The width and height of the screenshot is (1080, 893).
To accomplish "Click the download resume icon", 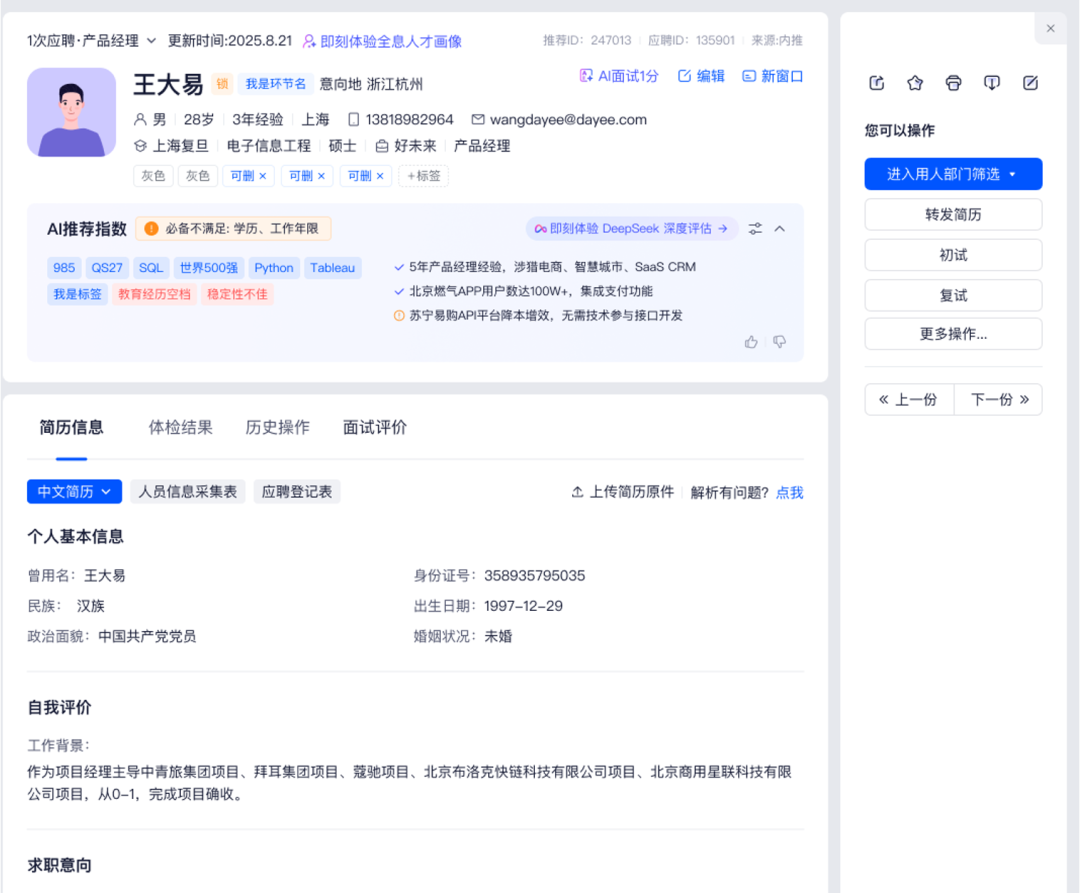I will [x=992, y=83].
